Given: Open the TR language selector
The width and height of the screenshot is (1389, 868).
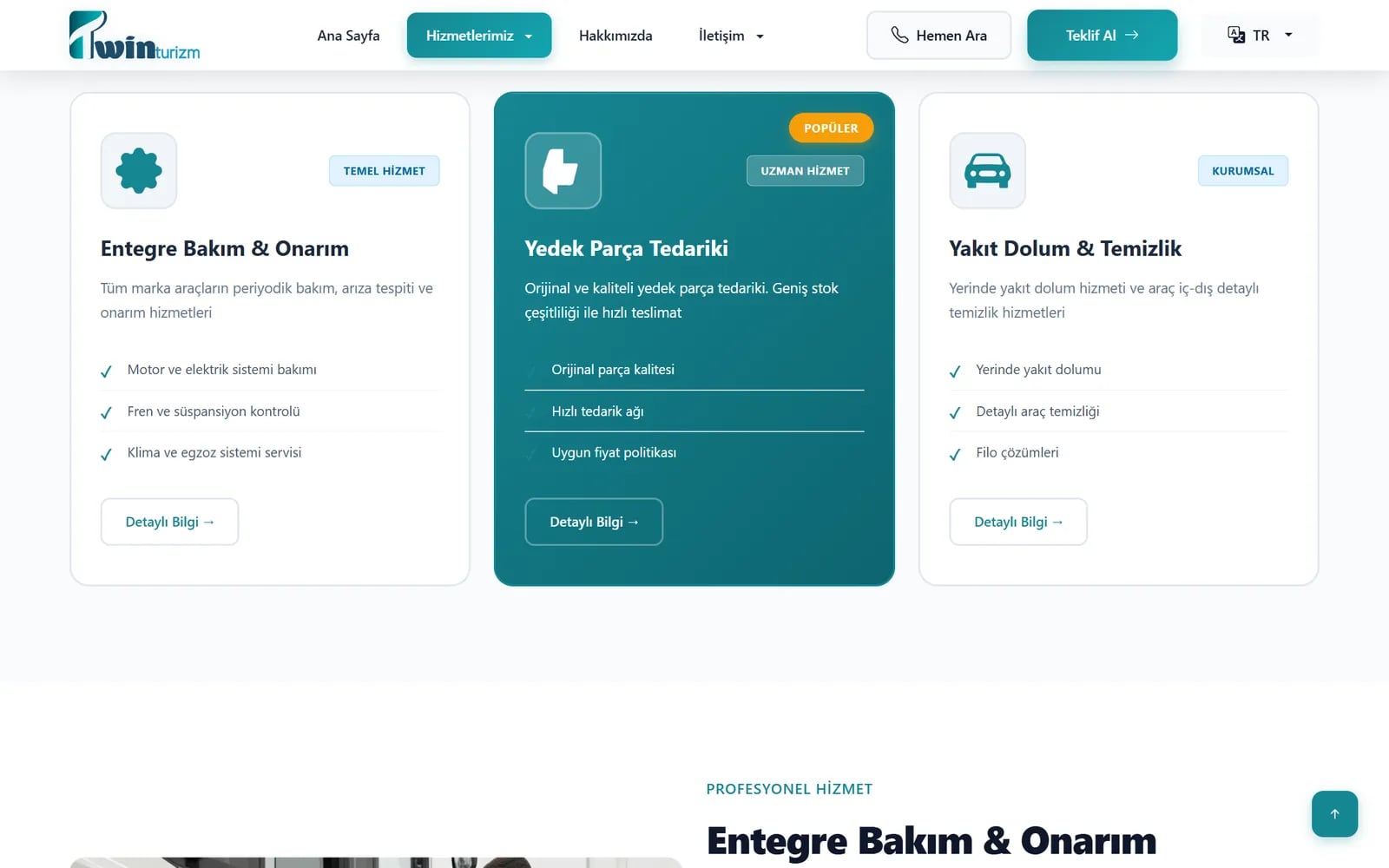Looking at the screenshot, I should [1260, 36].
